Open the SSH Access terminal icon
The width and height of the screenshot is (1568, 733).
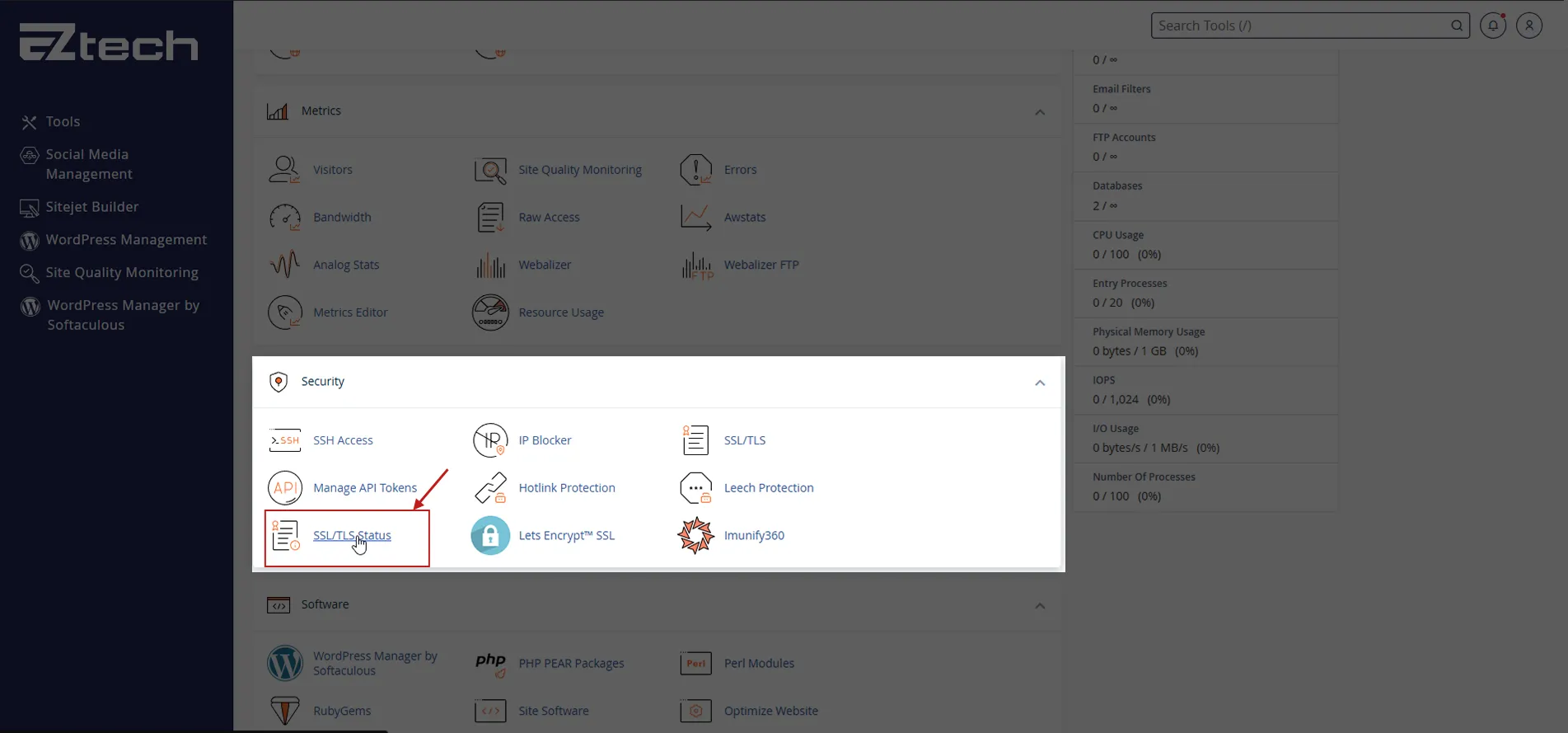pyautogui.click(x=284, y=440)
